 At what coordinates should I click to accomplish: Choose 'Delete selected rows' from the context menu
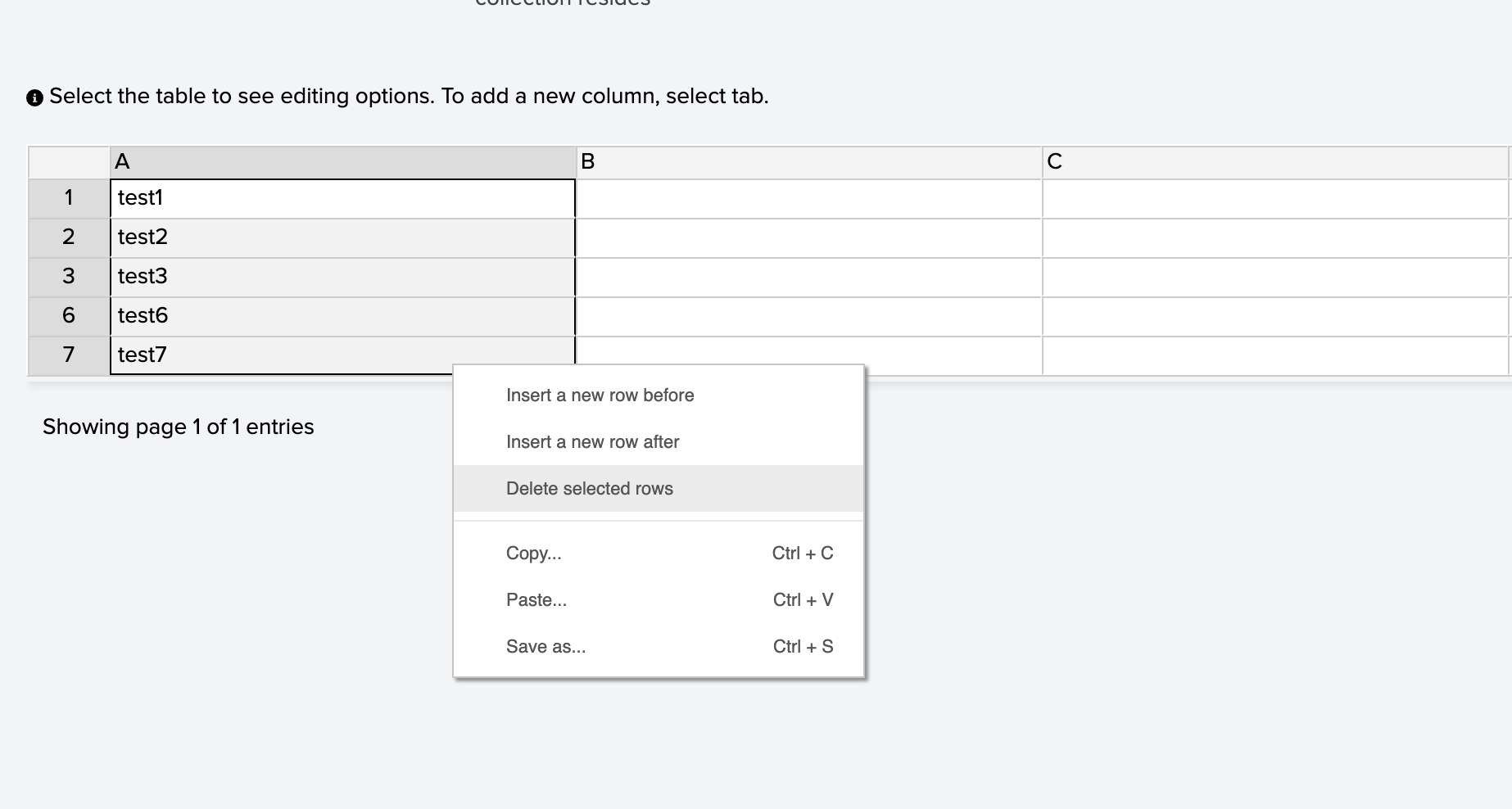point(589,488)
